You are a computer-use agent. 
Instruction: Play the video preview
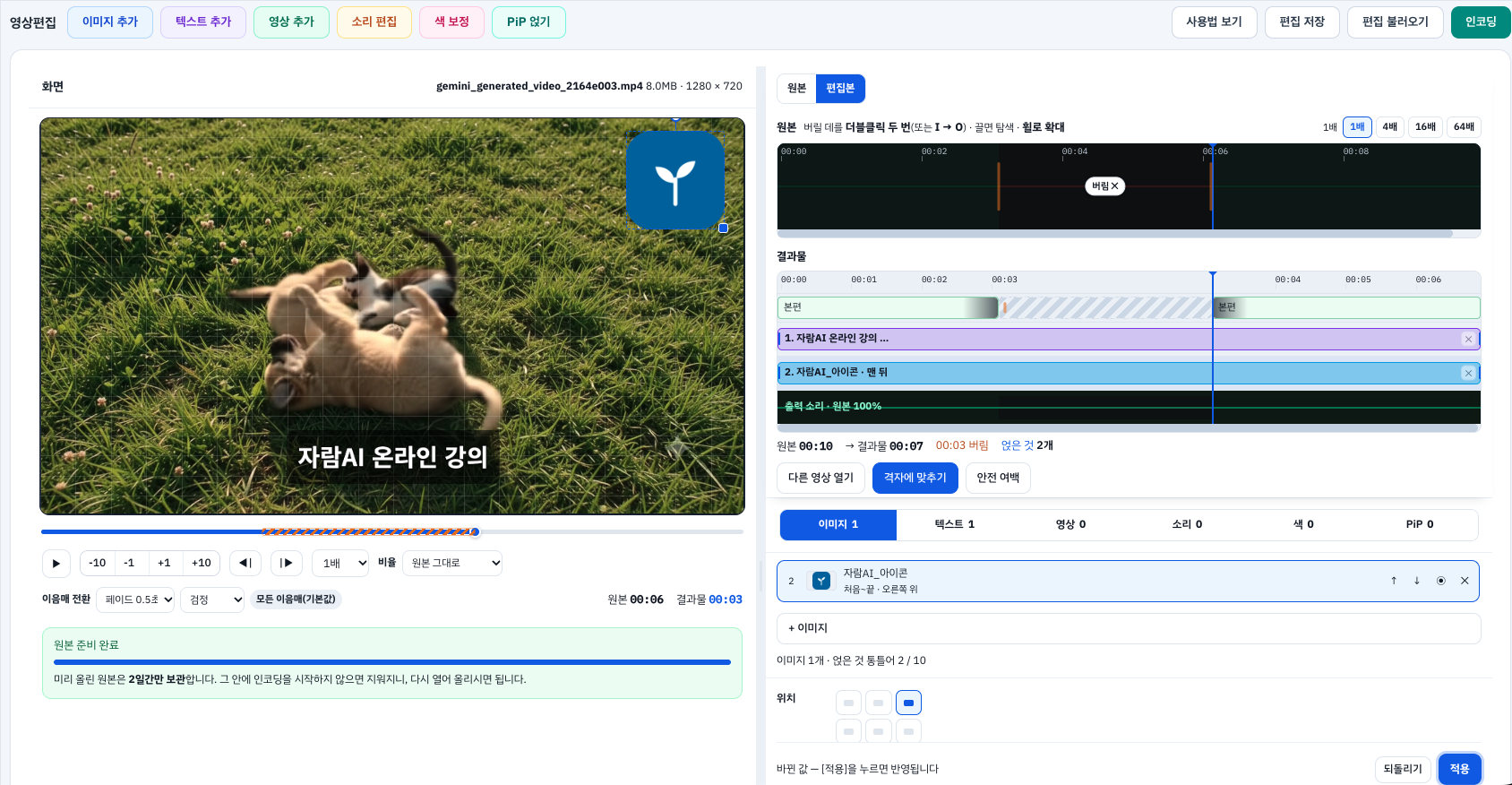[x=56, y=563]
